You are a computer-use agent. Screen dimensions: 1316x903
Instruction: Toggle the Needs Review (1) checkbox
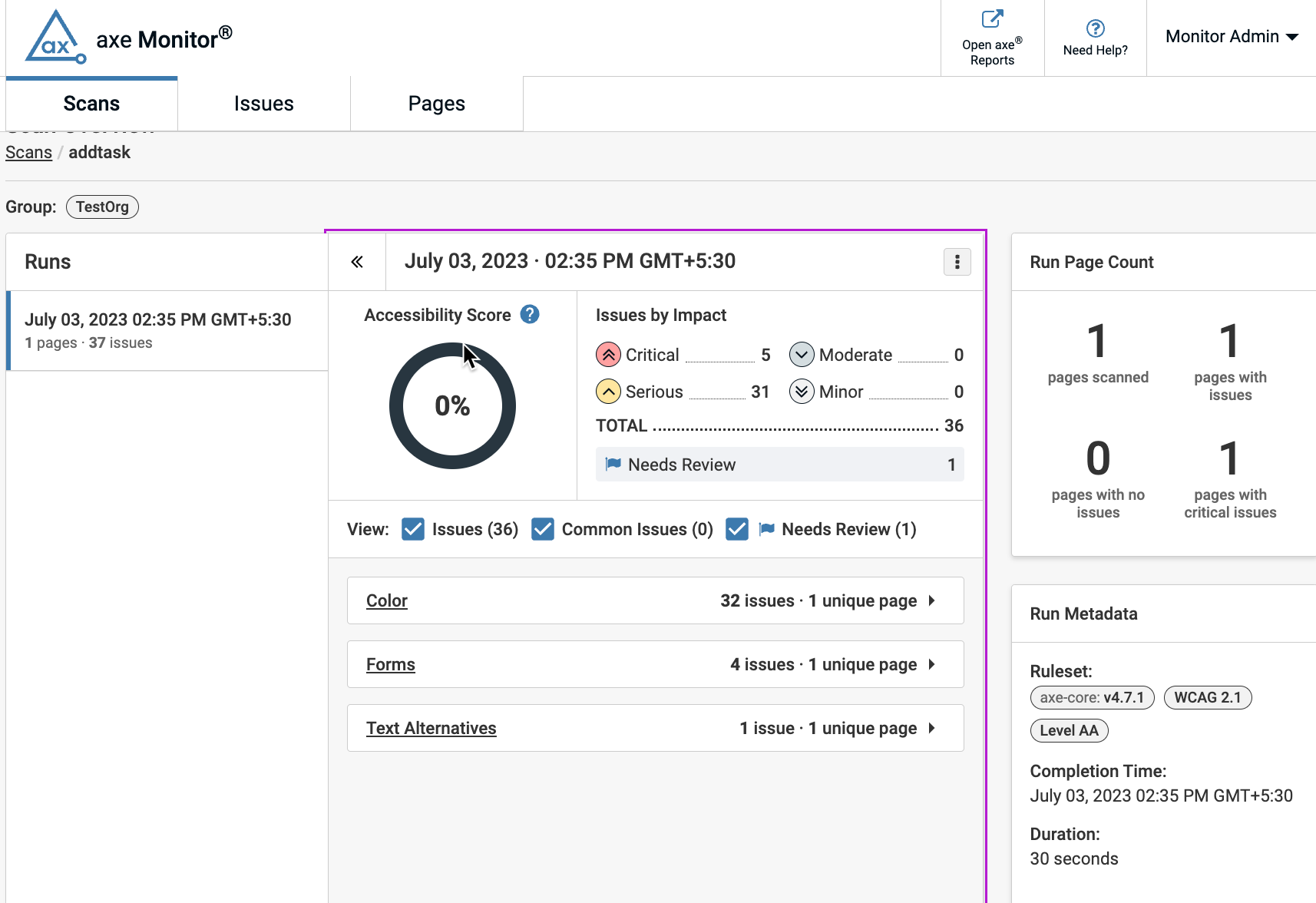[x=737, y=529]
